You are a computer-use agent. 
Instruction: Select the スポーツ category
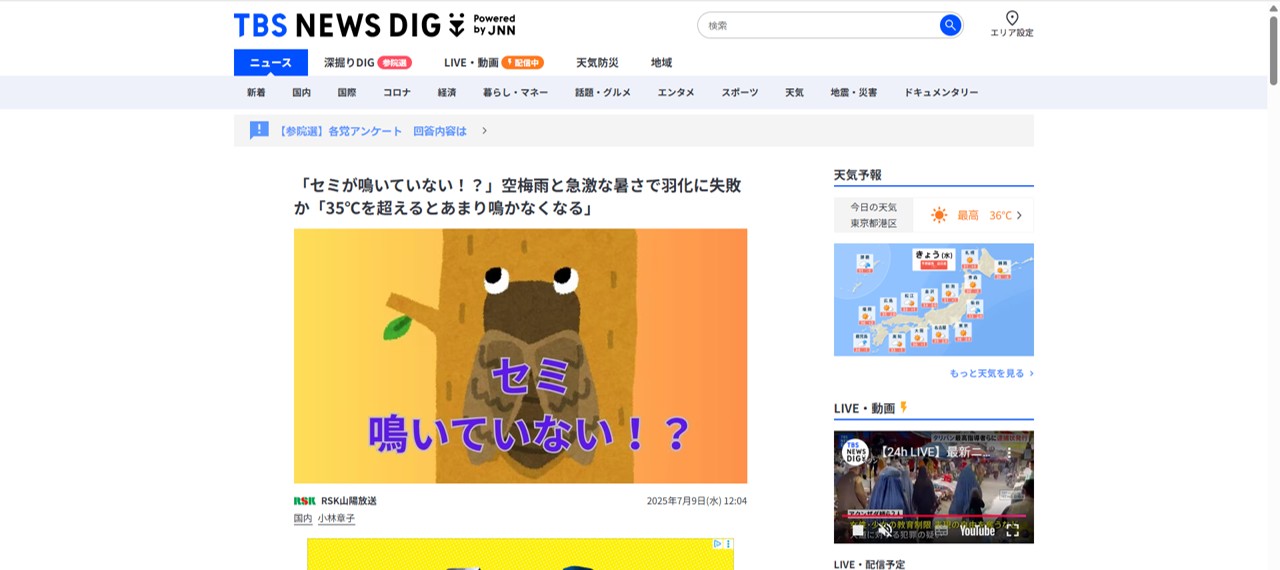point(740,92)
